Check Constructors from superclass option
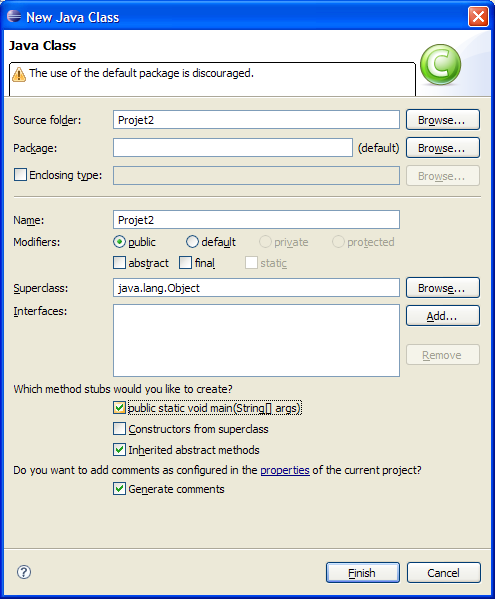The height and width of the screenshot is (599, 495). 119,429
